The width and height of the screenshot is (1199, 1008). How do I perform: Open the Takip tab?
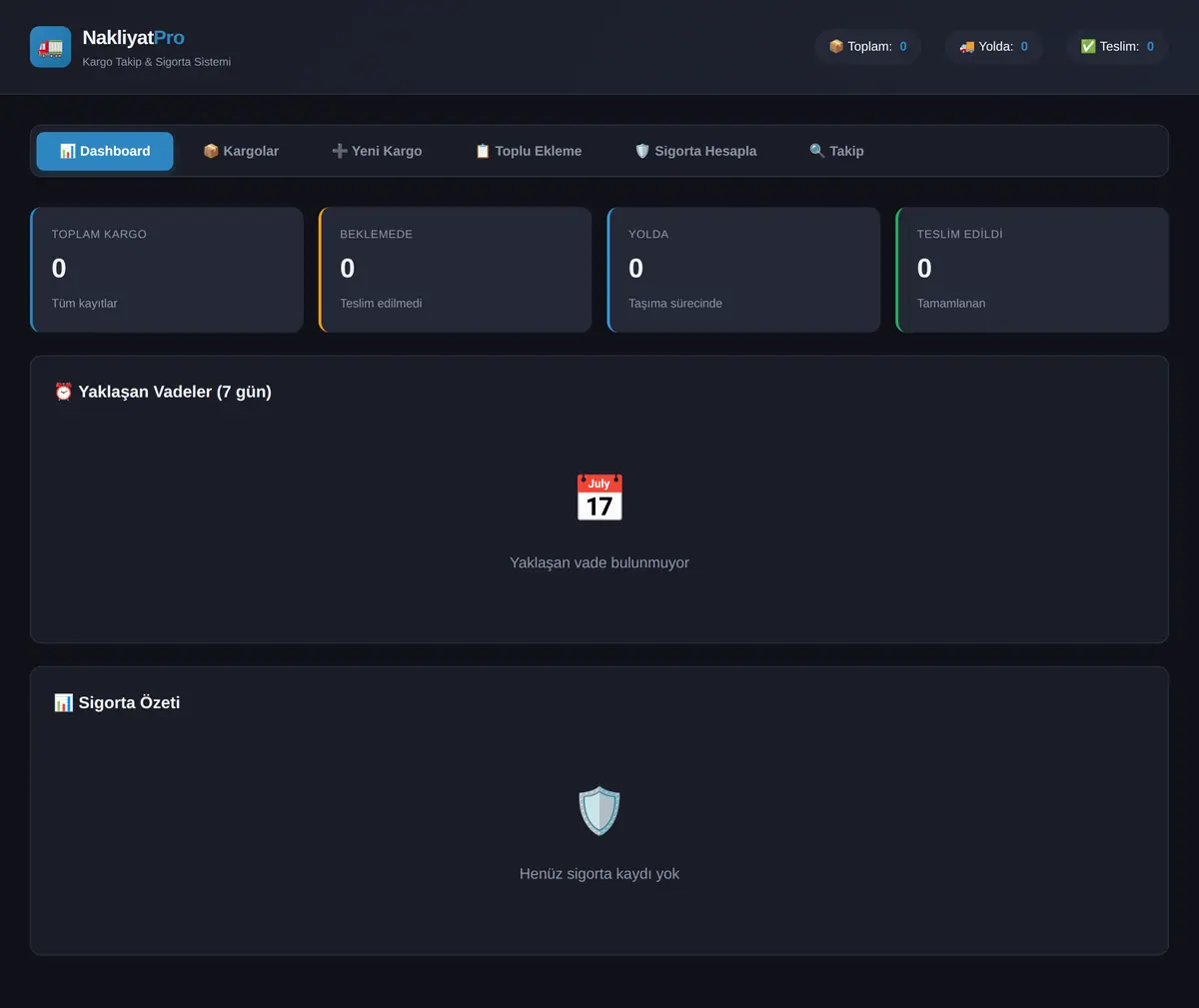(x=836, y=151)
